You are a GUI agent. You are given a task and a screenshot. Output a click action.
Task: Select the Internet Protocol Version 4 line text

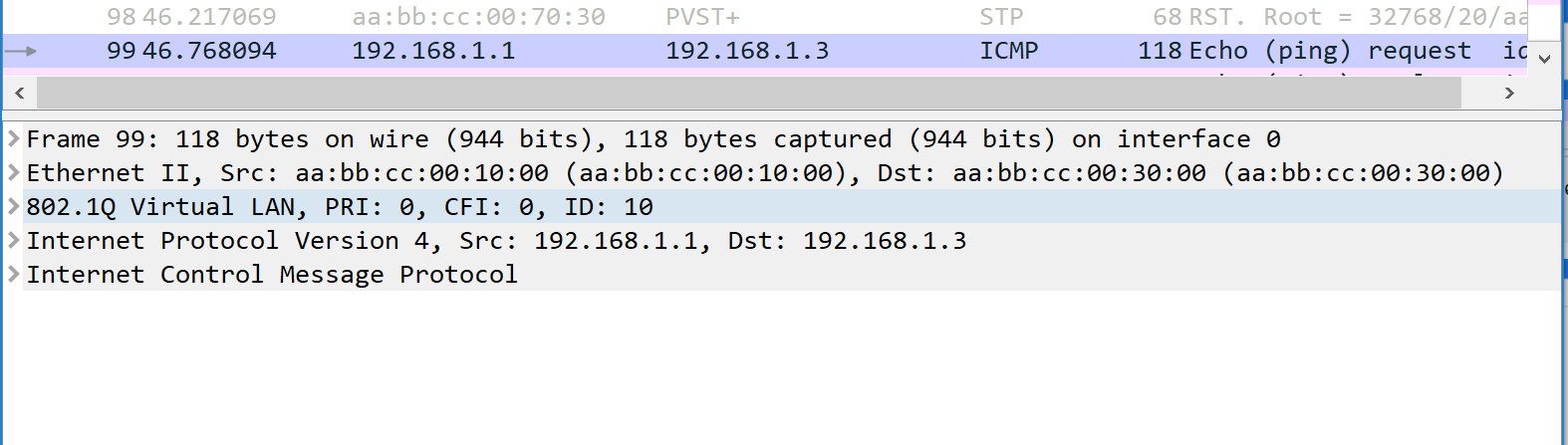(496, 241)
